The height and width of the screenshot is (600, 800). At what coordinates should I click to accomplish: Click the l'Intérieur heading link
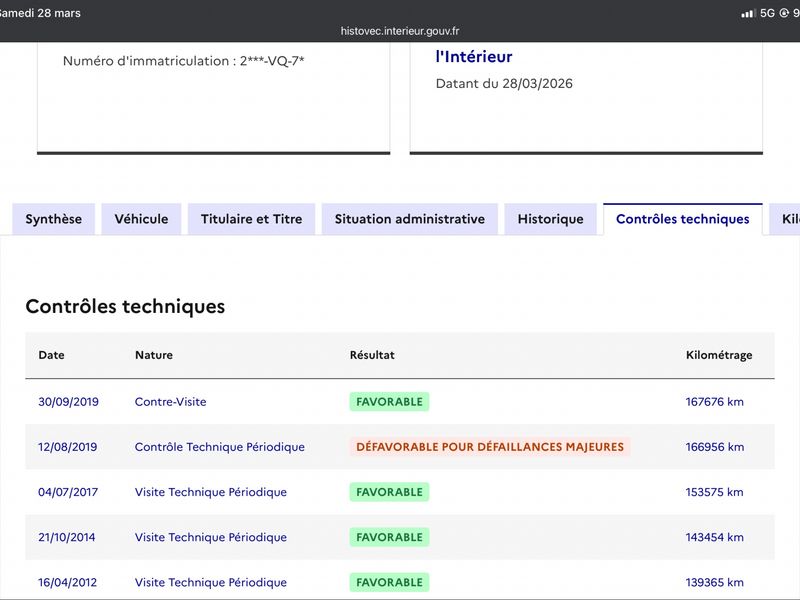[473, 57]
